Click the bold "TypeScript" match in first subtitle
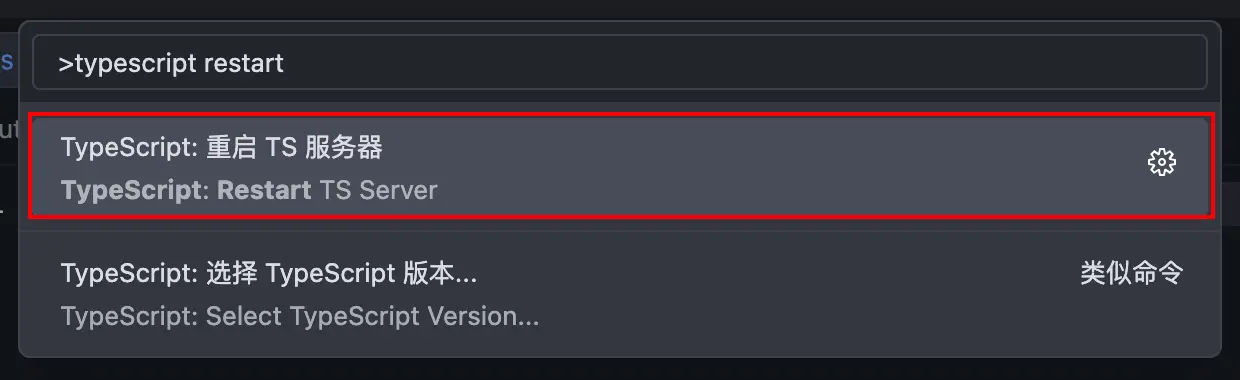Image resolution: width=1240 pixels, height=380 pixels. pyautogui.click(x=132, y=190)
